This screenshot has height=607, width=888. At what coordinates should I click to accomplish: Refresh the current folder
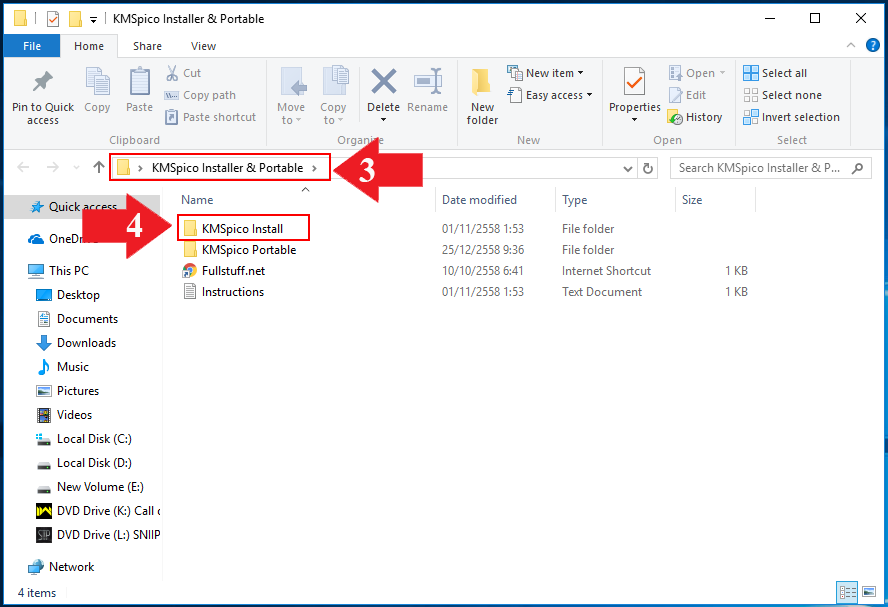[648, 168]
